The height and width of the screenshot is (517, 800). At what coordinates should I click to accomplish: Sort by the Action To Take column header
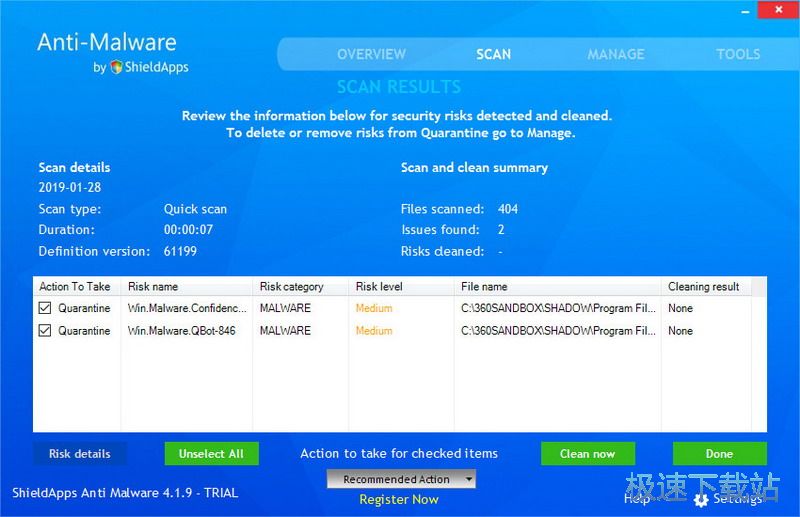(77, 286)
